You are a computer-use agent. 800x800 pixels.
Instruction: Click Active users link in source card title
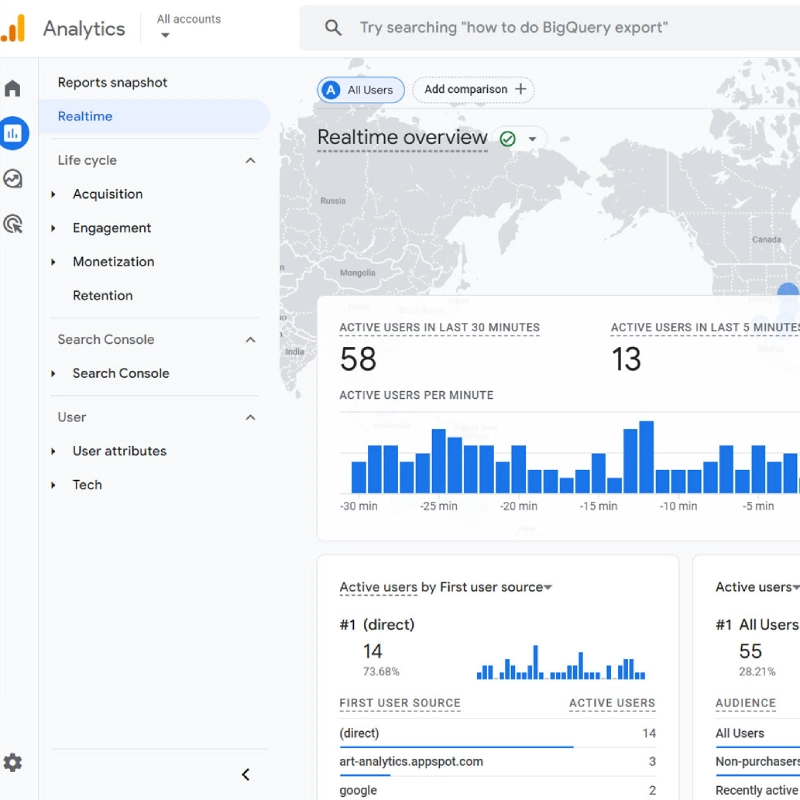pos(379,587)
